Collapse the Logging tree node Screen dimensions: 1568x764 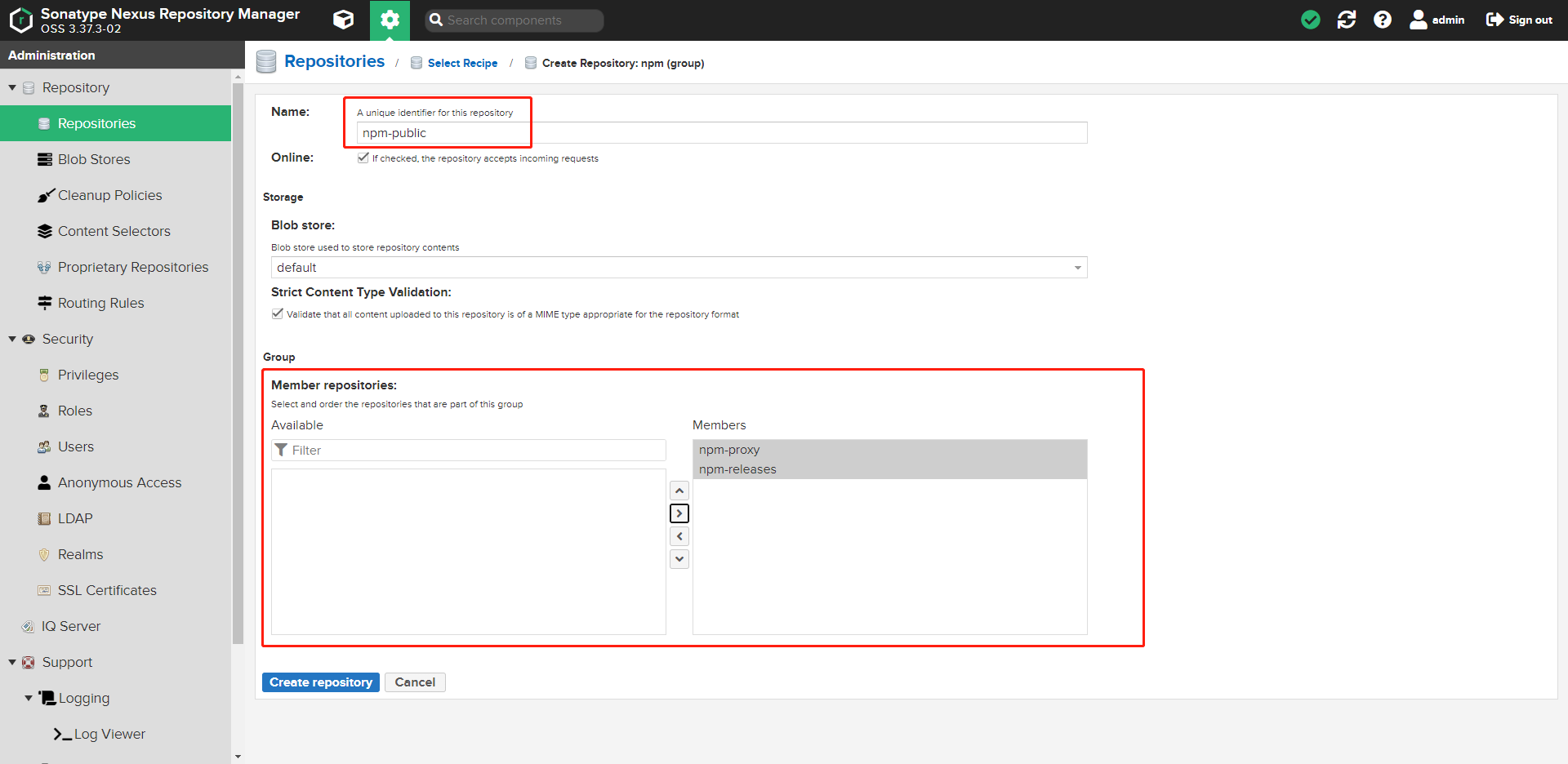point(29,698)
